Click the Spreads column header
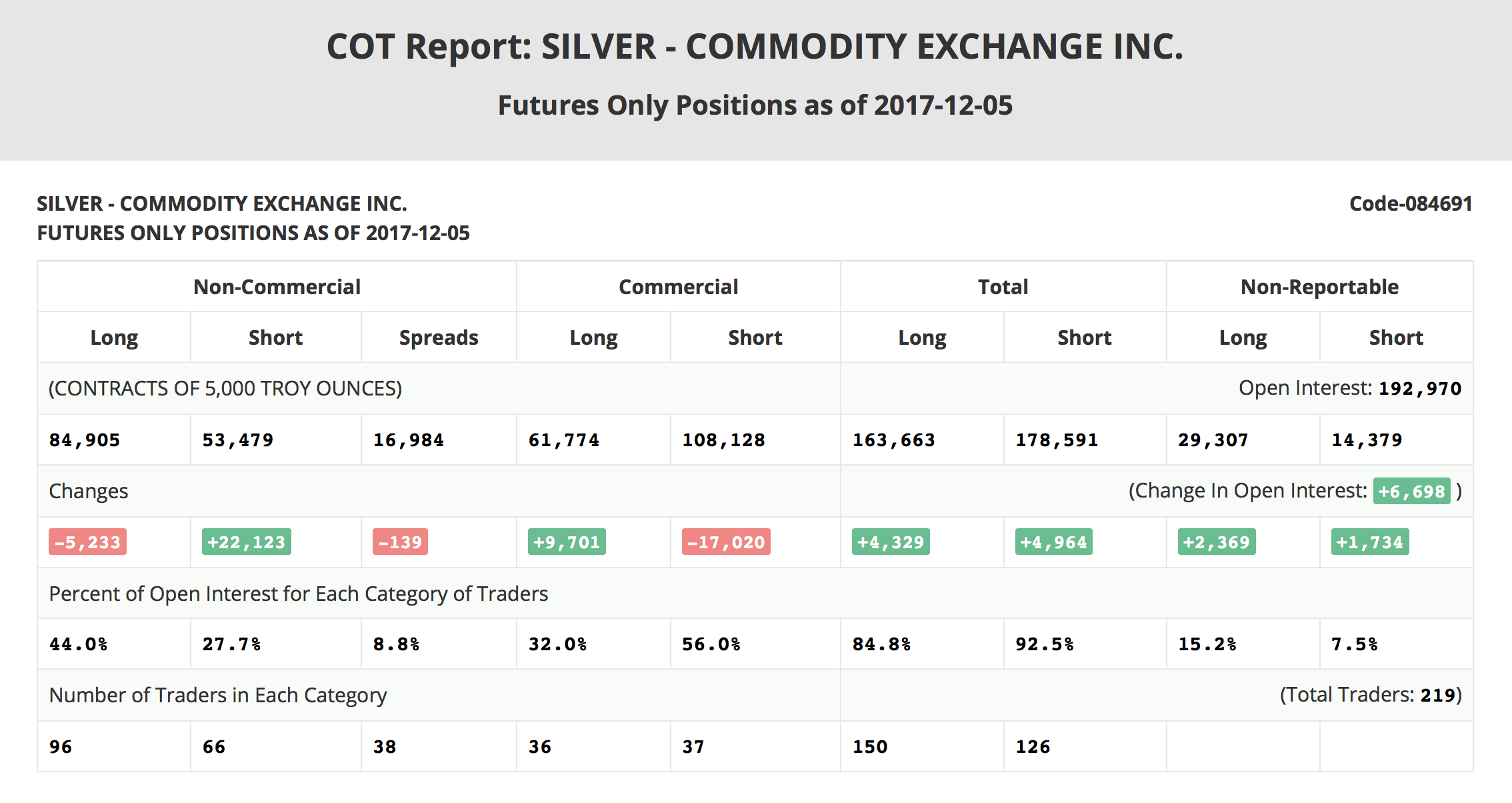The image size is (1512, 803). 439,337
